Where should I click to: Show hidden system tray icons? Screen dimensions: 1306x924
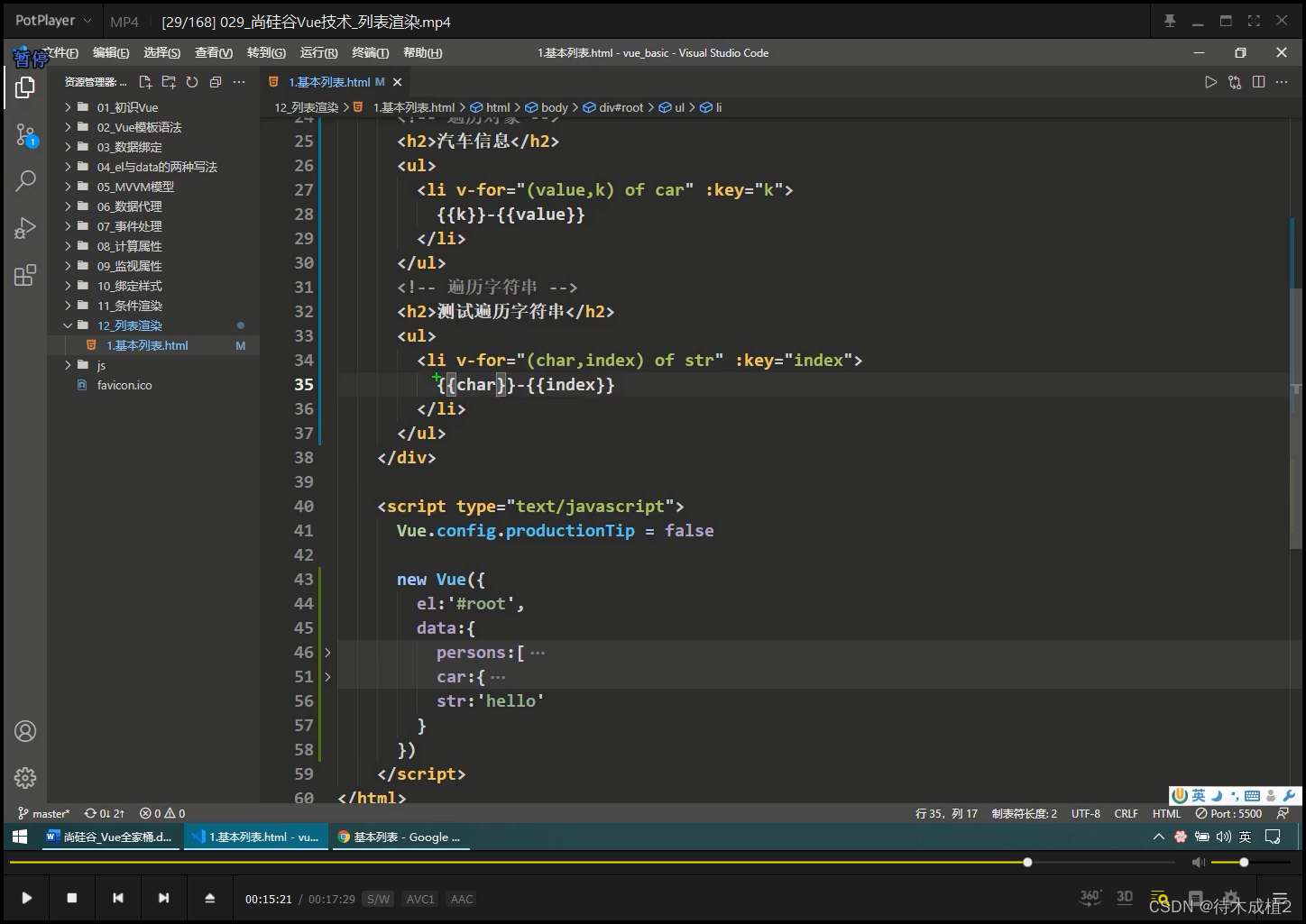pos(1159,837)
